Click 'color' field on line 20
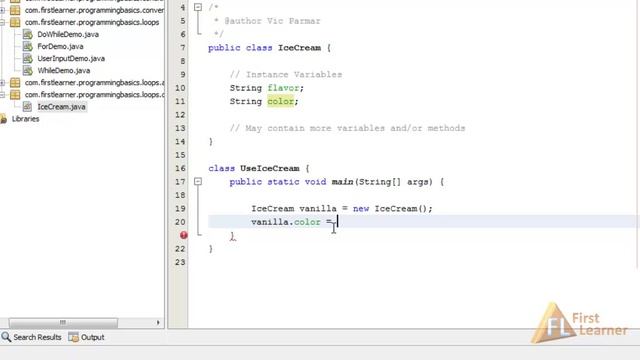 click(x=307, y=222)
